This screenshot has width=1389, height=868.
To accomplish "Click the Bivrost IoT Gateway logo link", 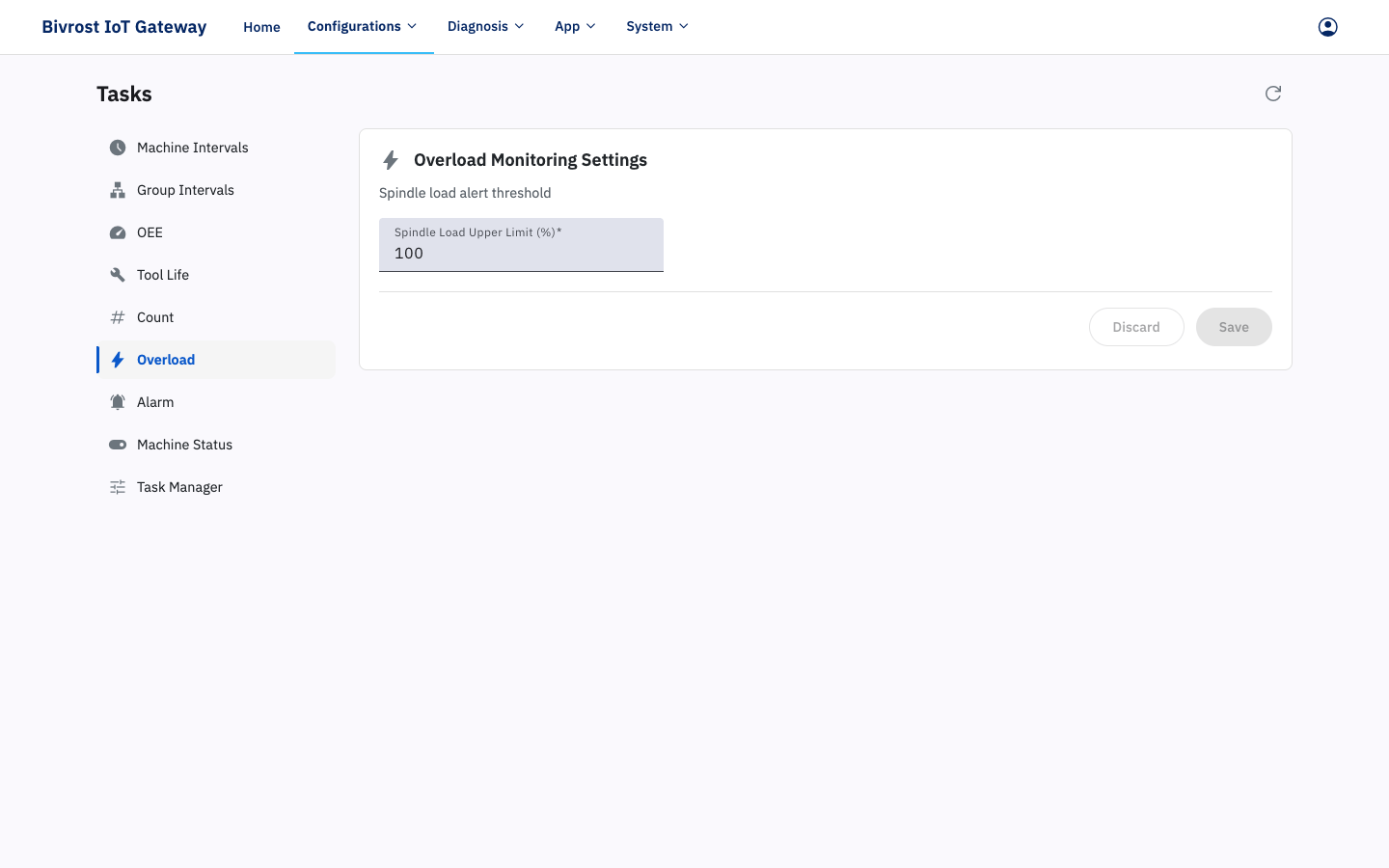I will click(x=124, y=27).
